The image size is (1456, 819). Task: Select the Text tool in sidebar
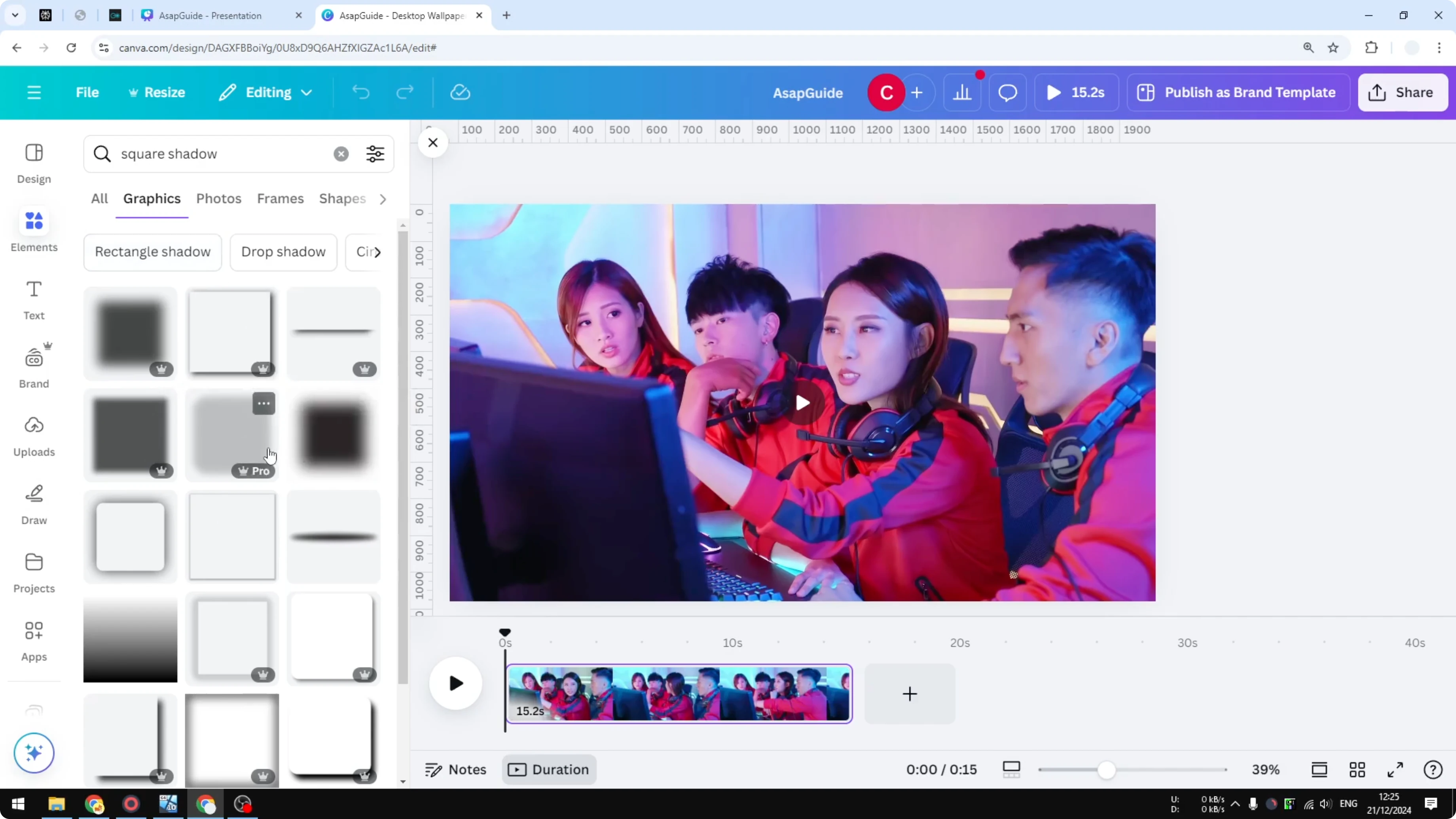click(x=33, y=298)
